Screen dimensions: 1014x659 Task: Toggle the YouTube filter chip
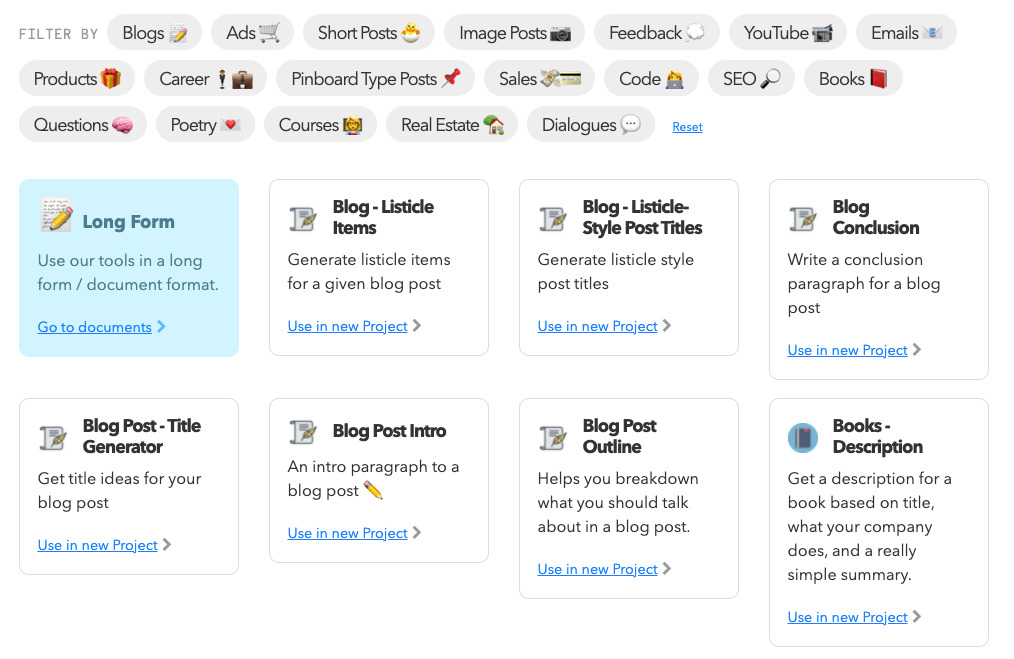click(787, 33)
